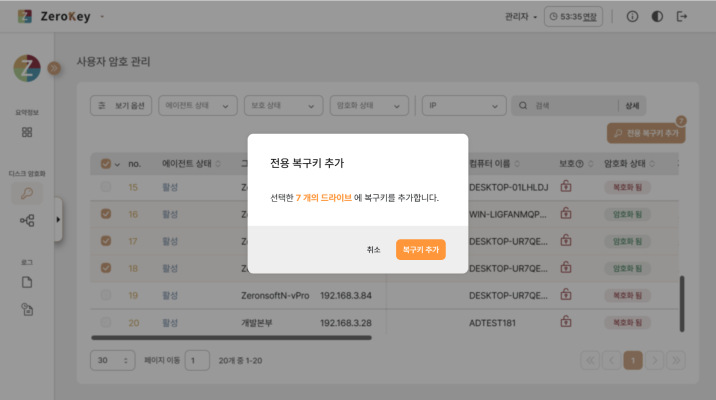Check the row 19 checkbox

pyautogui.click(x=106, y=295)
